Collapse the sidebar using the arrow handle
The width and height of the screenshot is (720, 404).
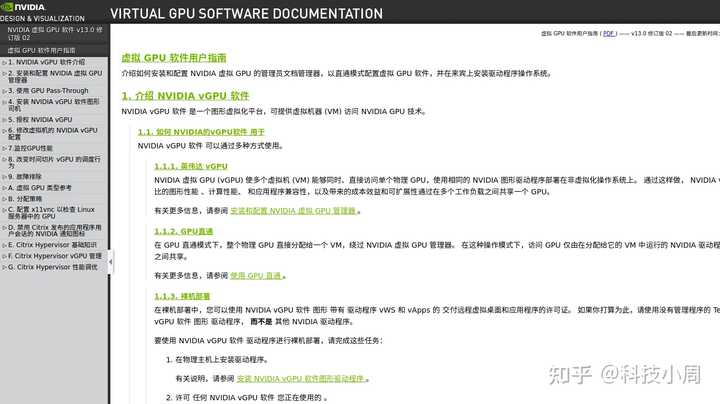110,262
